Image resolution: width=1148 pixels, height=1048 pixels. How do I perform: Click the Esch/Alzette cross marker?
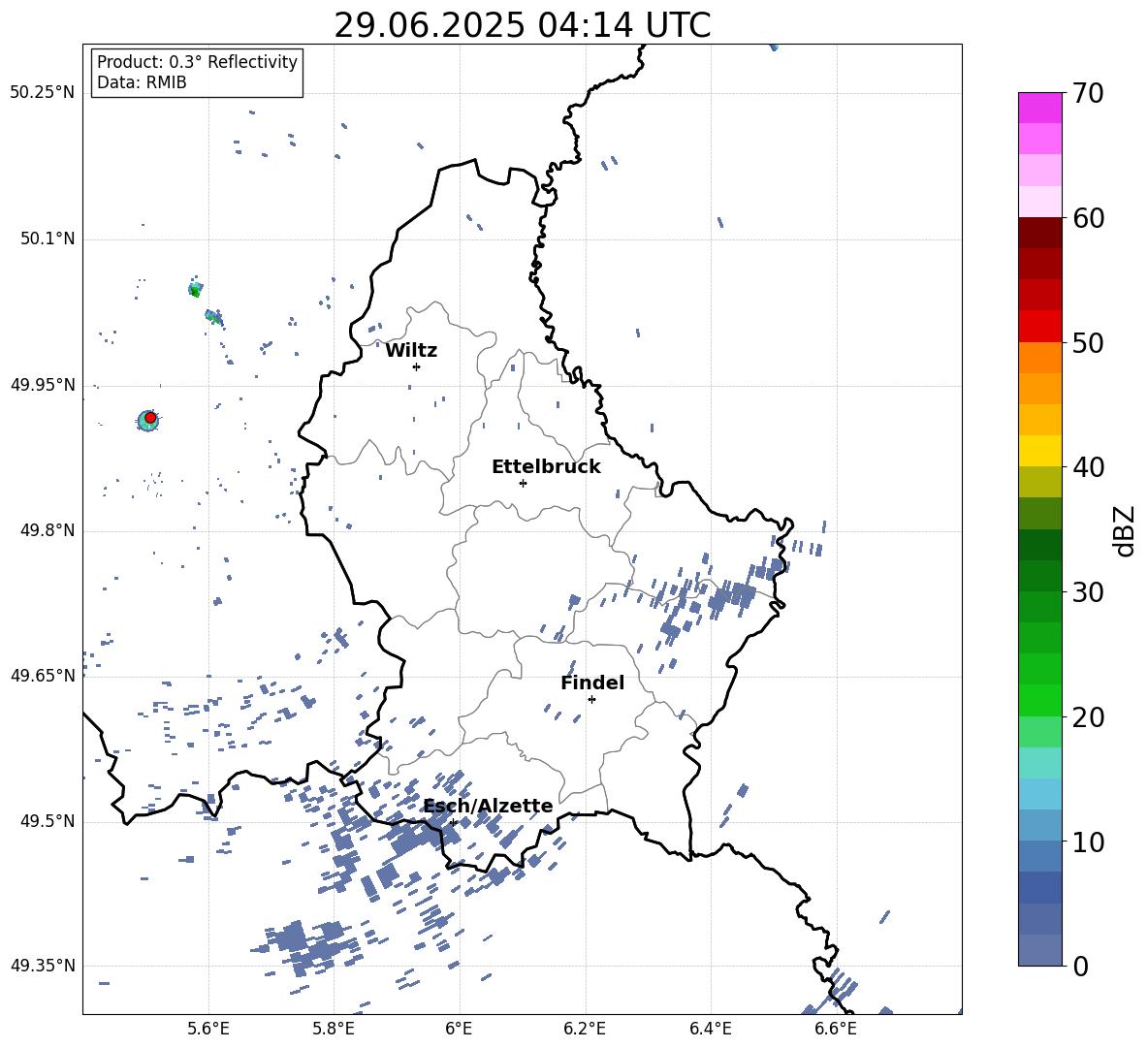click(453, 822)
